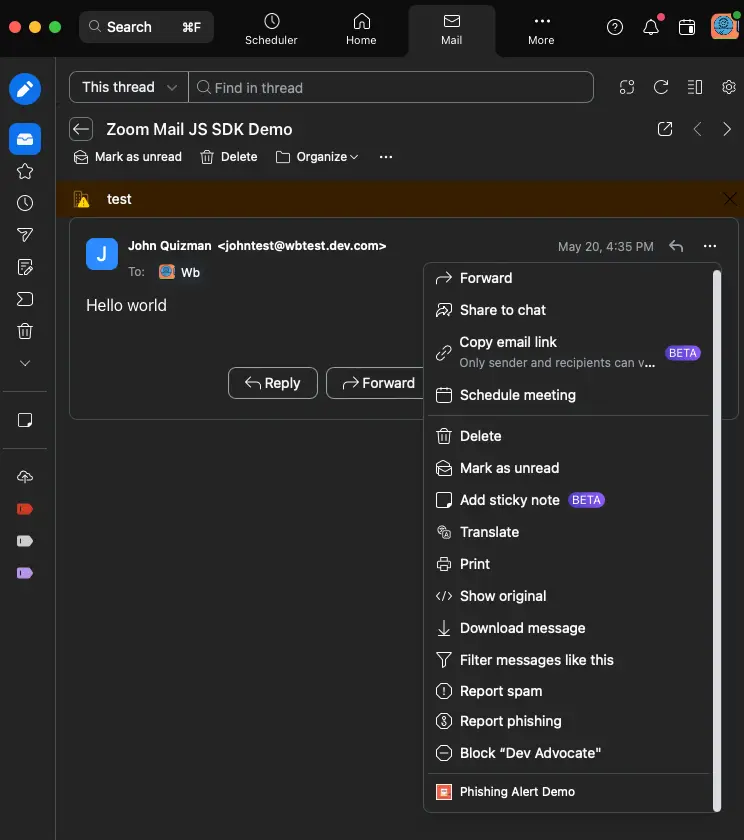
Task: Expand the This thread search scope dropdown
Action: click(127, 87)
